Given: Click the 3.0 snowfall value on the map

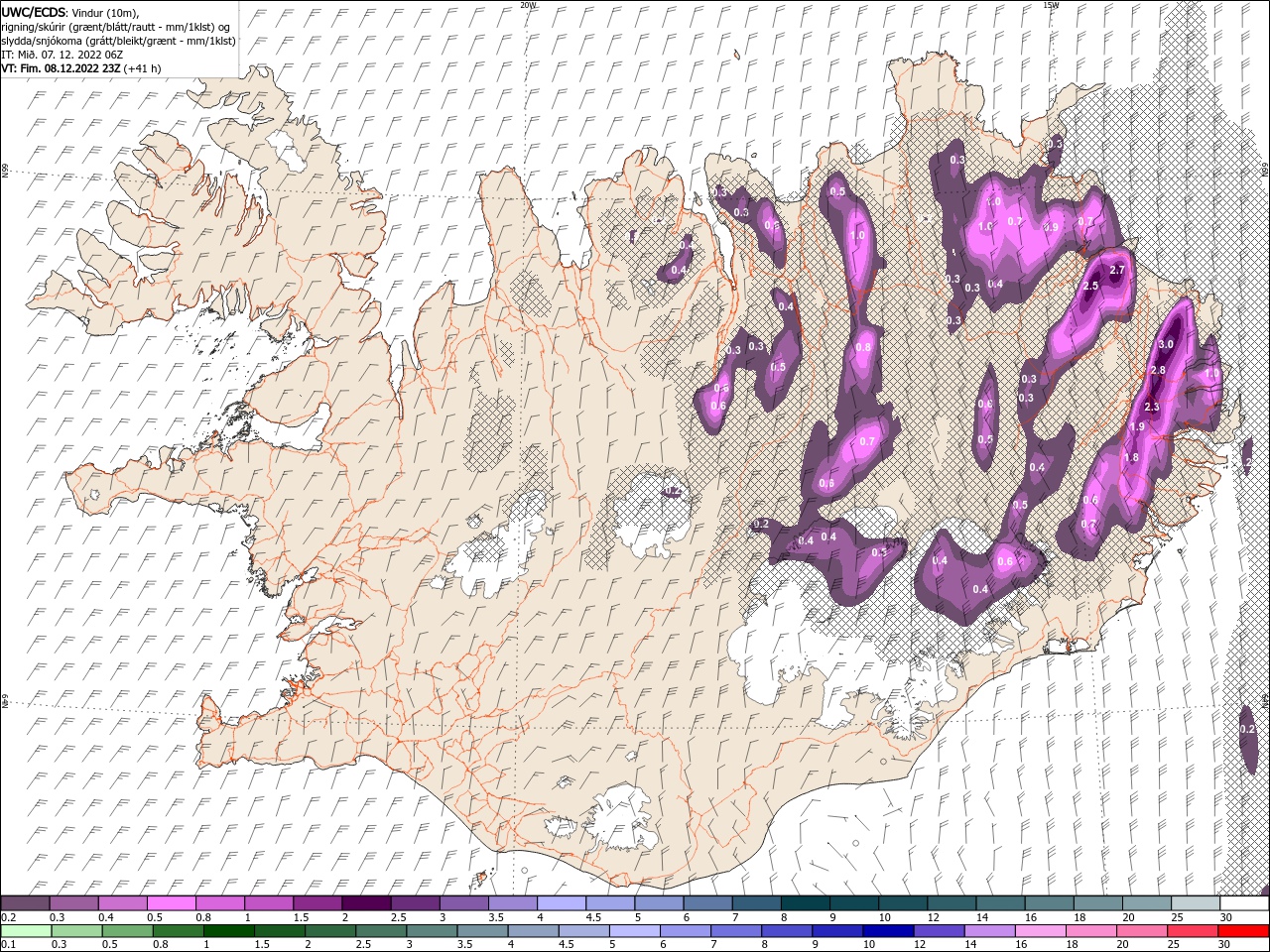Looking at the screenshot, I should (x=1166, y=344).
